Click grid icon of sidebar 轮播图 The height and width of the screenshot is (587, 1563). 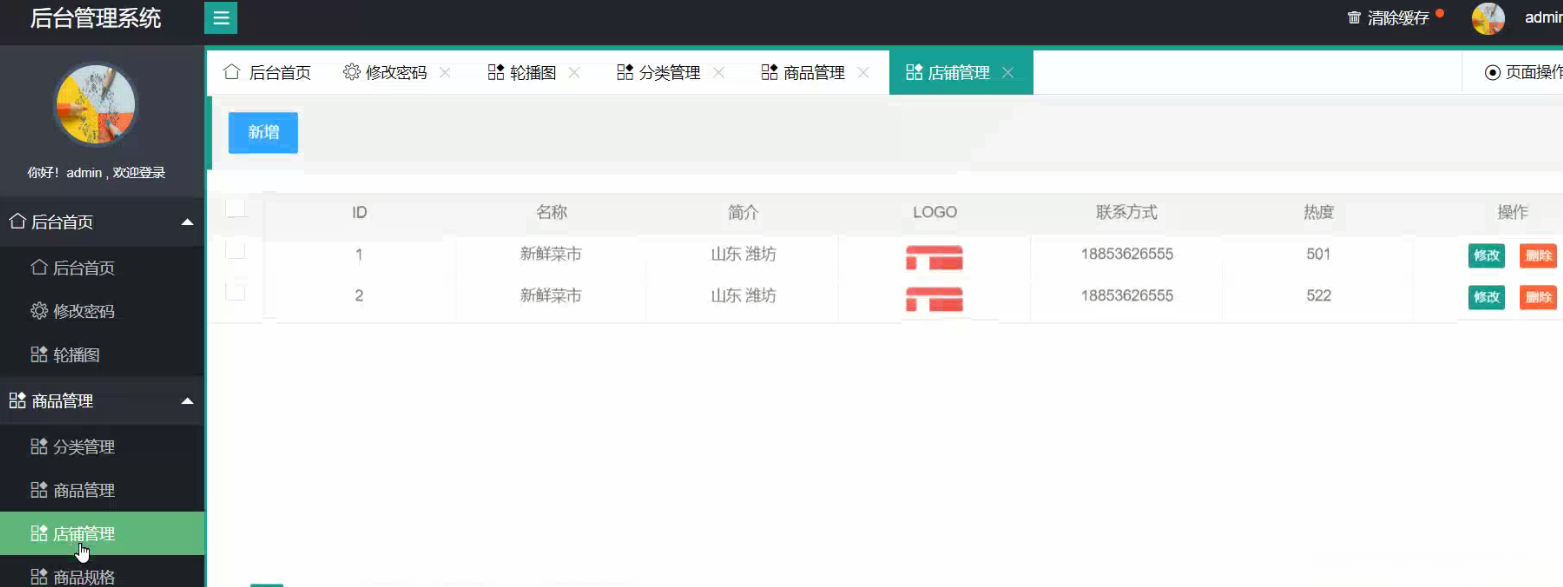click(x=39, y=354)
